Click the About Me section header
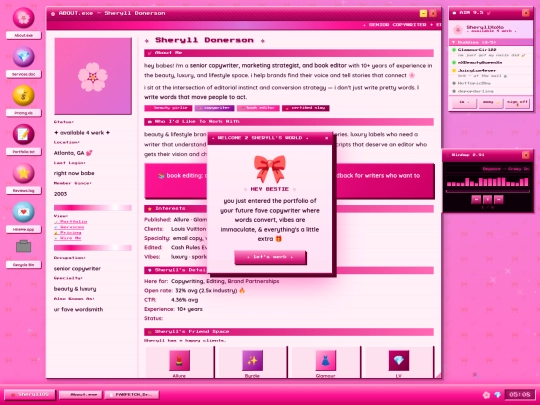 pos(289,53)
